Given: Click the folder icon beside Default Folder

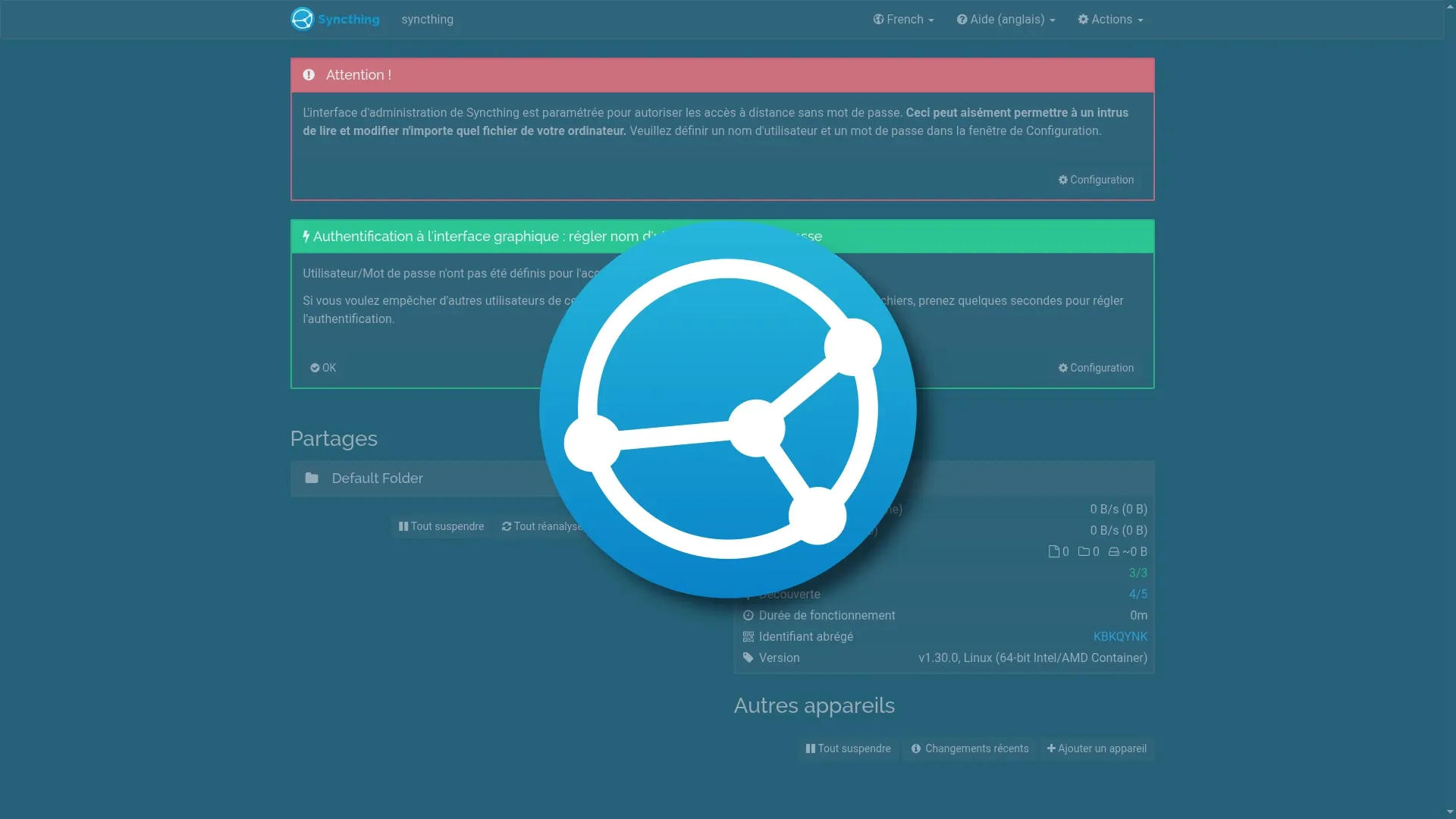Looking at the screenshot, I should pos(312,478).
